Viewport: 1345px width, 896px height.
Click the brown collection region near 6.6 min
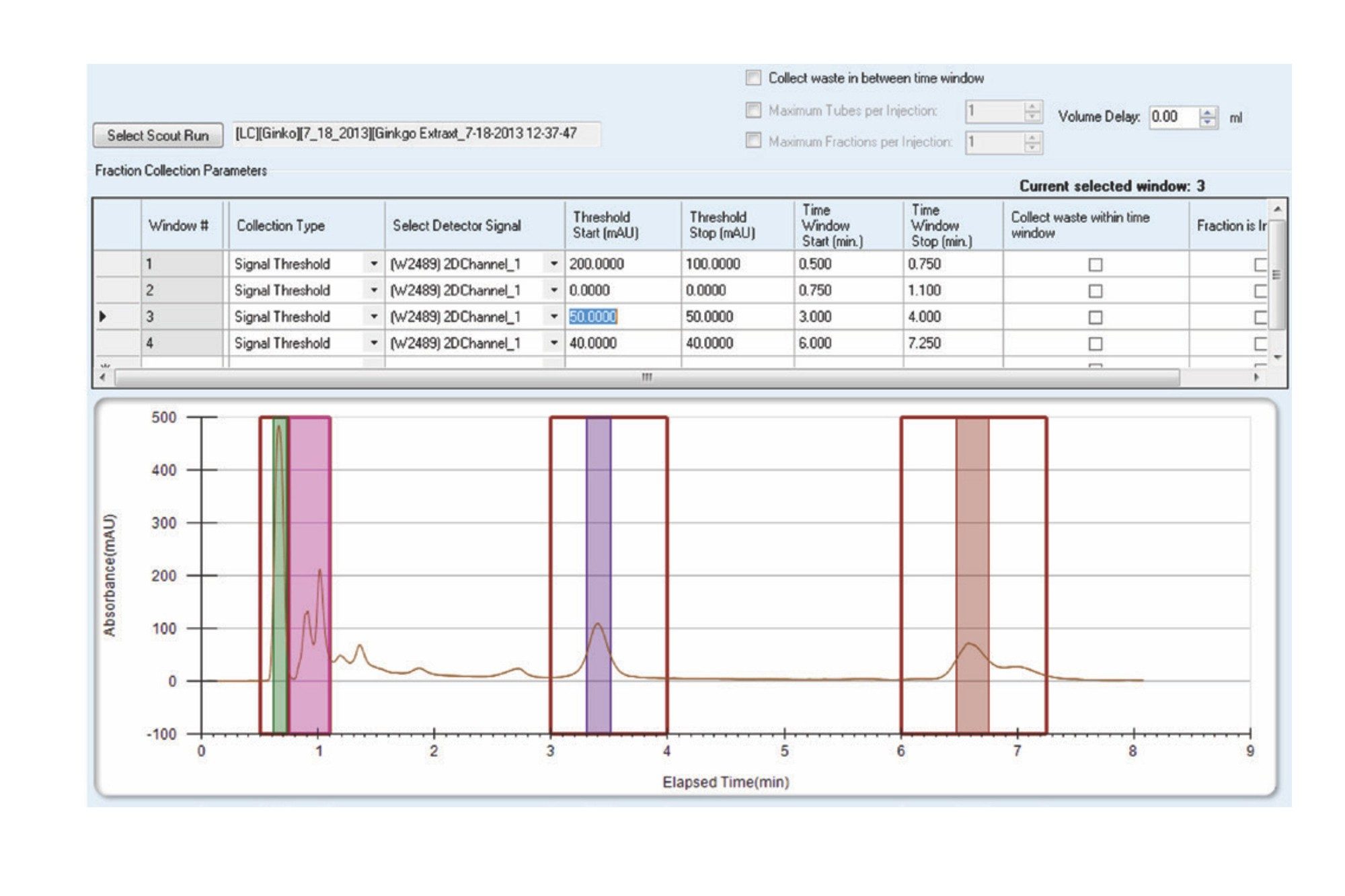point(972,575)
